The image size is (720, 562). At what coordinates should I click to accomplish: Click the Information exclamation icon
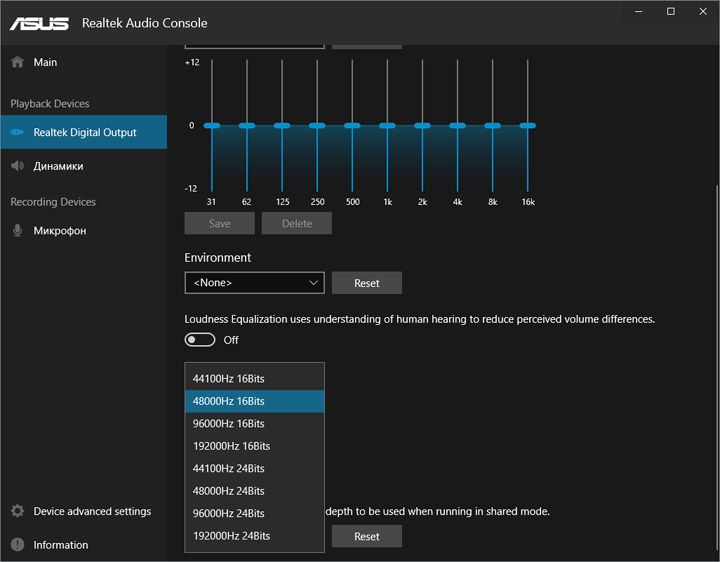[x=17, y=545]
